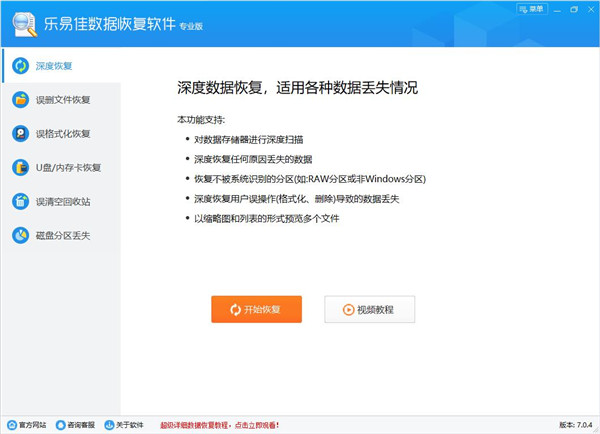The height and width of the screenshot is (434, 600).
Task: Click the red data recovery tutorial link
Action: coord(220,425)
